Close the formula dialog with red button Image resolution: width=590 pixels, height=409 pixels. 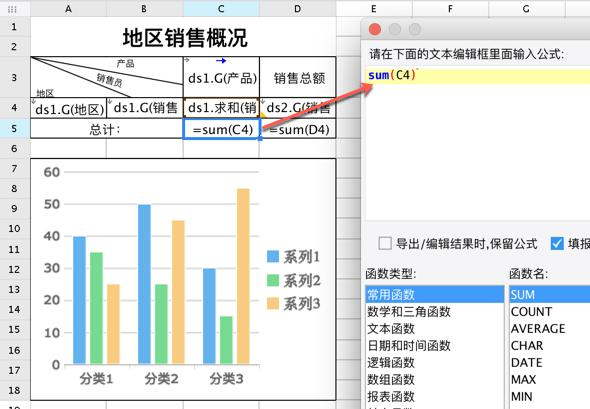375,29
